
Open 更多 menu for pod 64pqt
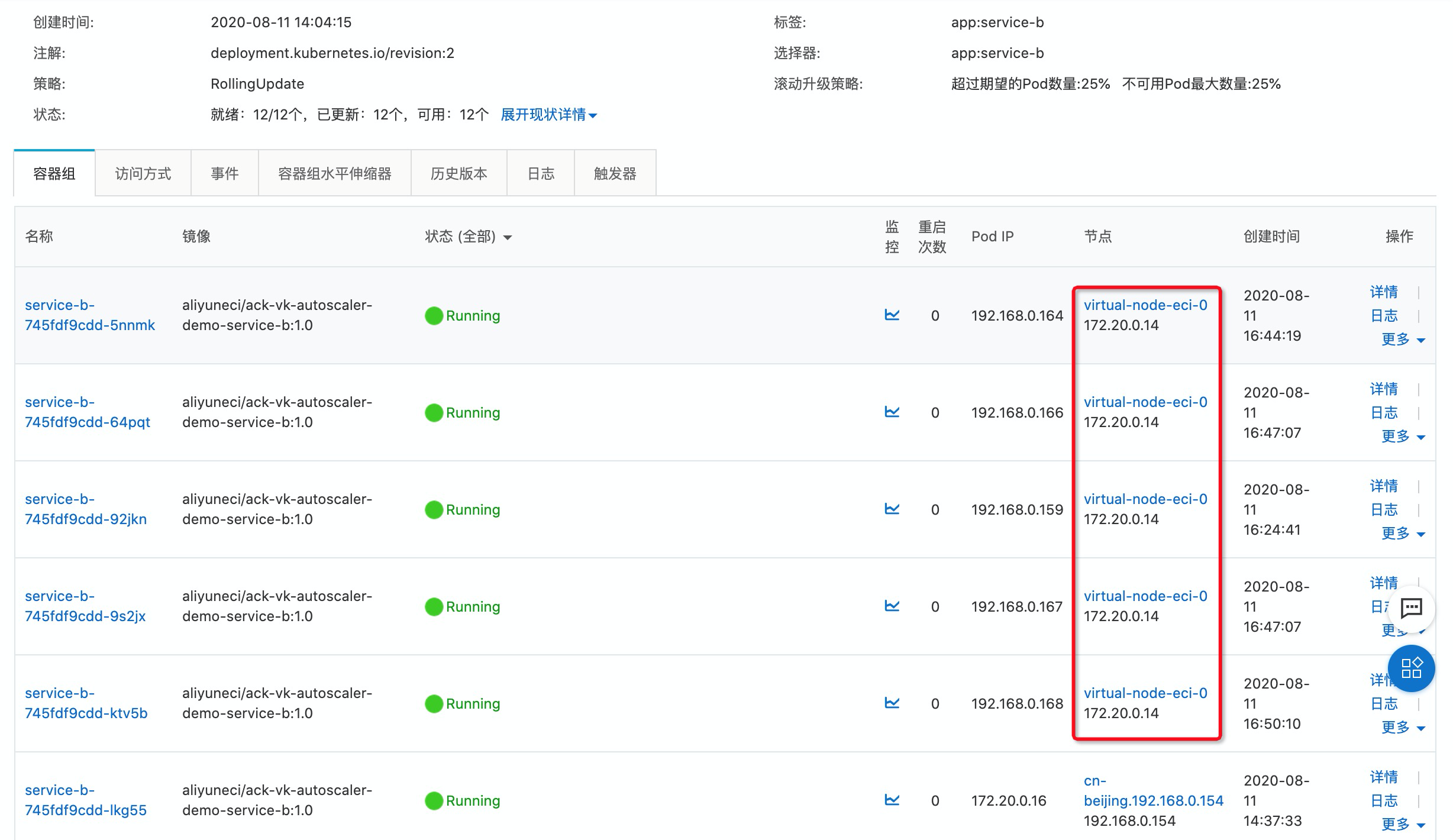(x=1403, y=436)
